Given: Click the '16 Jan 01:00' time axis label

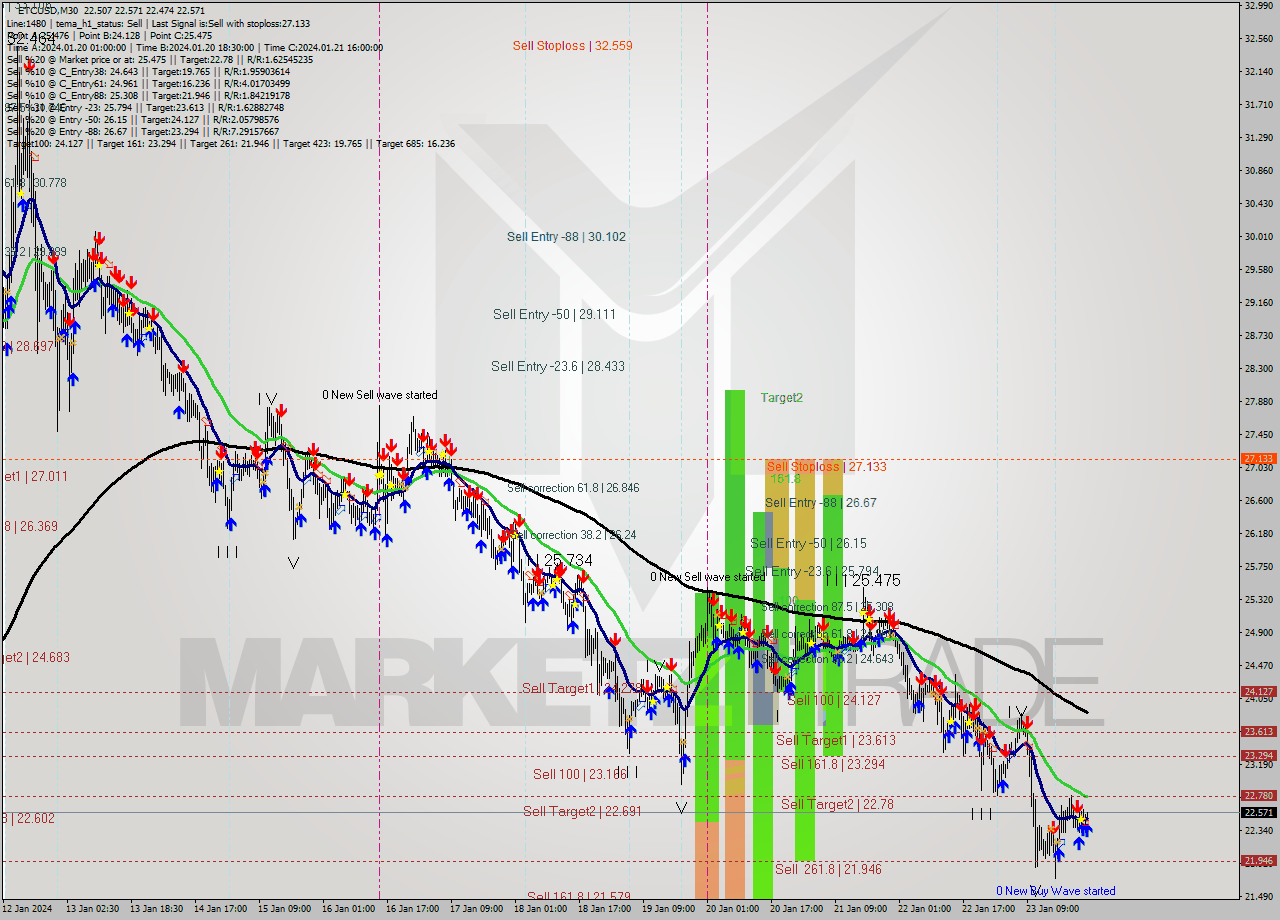Looking at the screenshot, I should pos(348,910).
